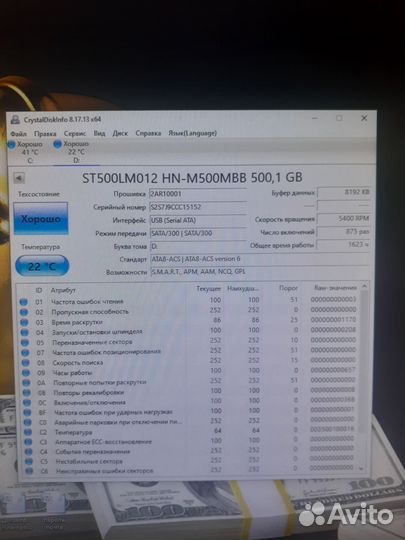The image size is (405, 540).
Task: Click status icon of attribute 05 row
Action: point(25,343)
